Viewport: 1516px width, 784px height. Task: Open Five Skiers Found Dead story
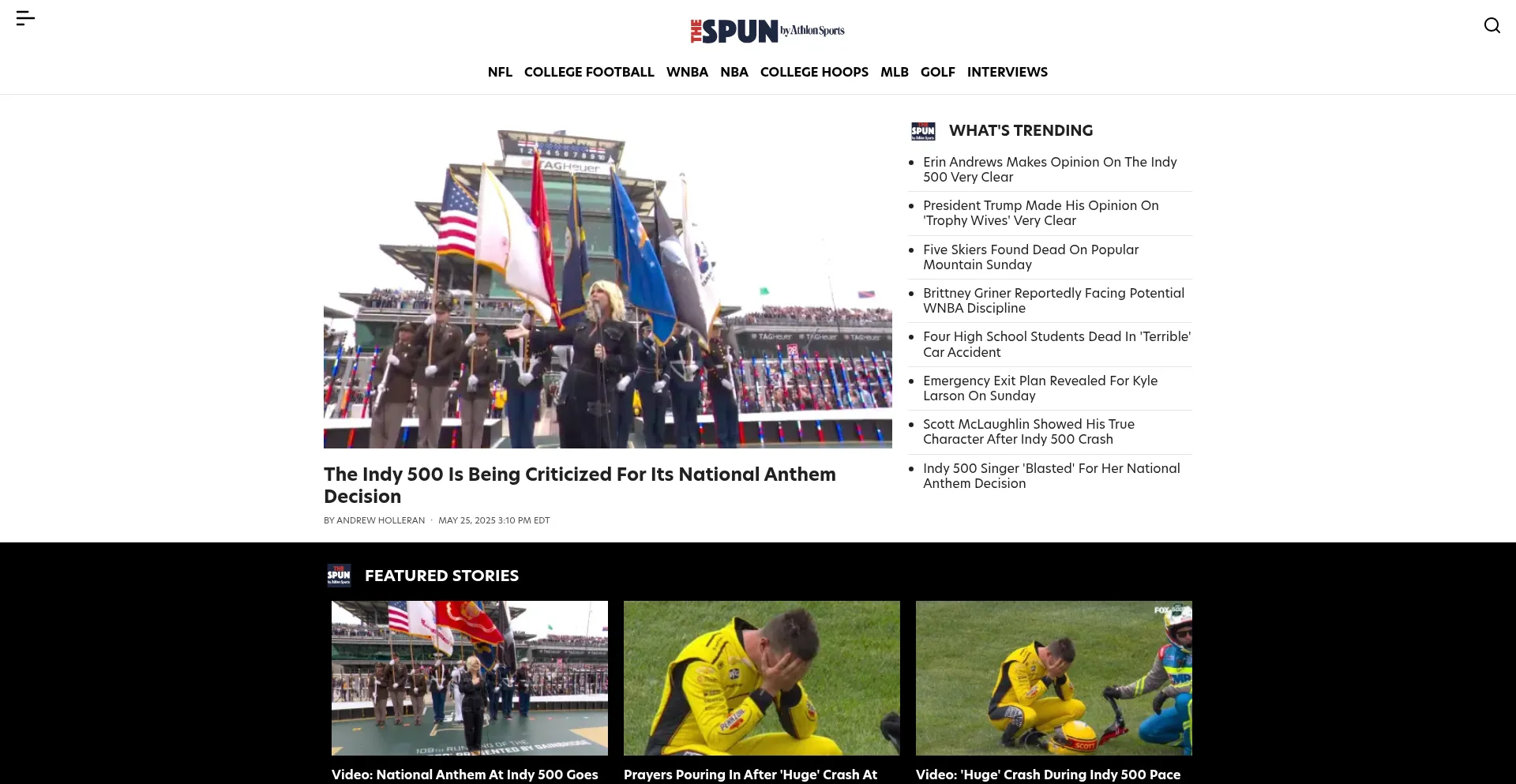click(1030, 257)
